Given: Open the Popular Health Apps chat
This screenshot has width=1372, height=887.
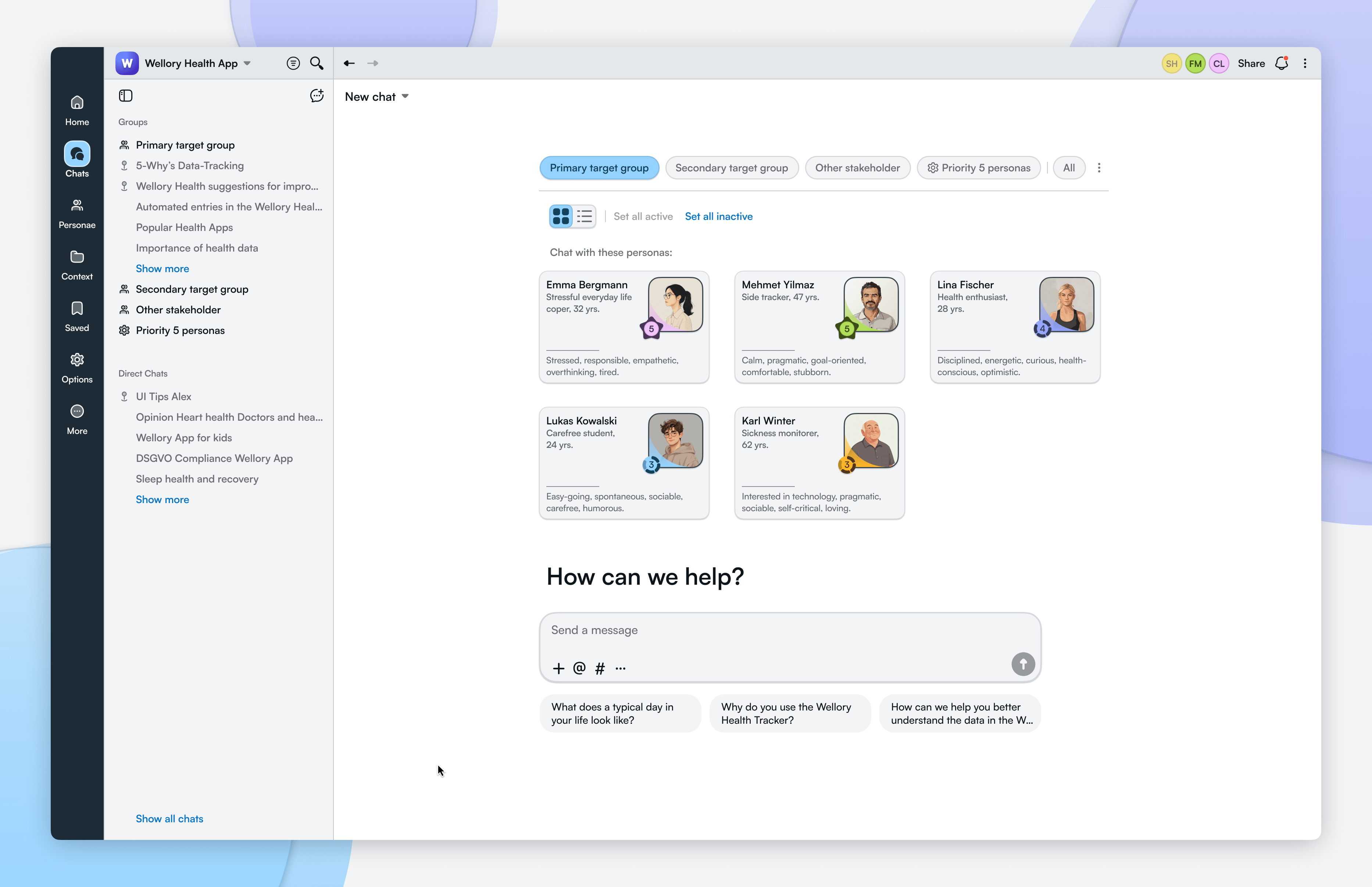Looking at the screenshot, I should point(184,228).
